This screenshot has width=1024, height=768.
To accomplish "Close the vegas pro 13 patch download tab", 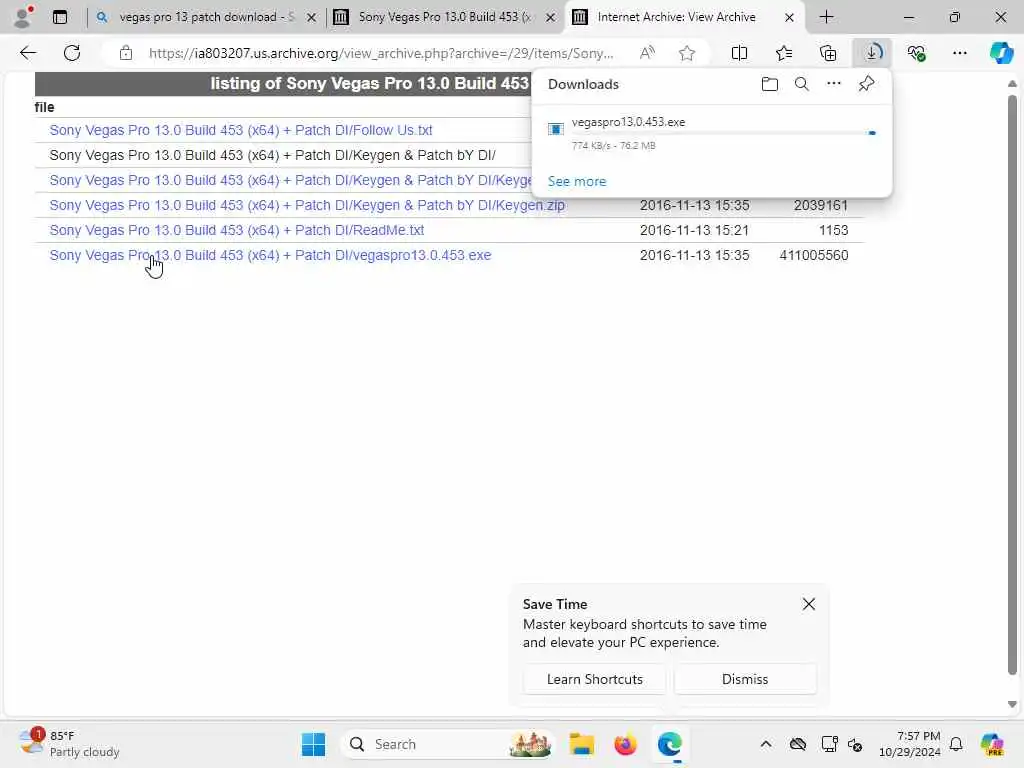I will coord(312,18).
